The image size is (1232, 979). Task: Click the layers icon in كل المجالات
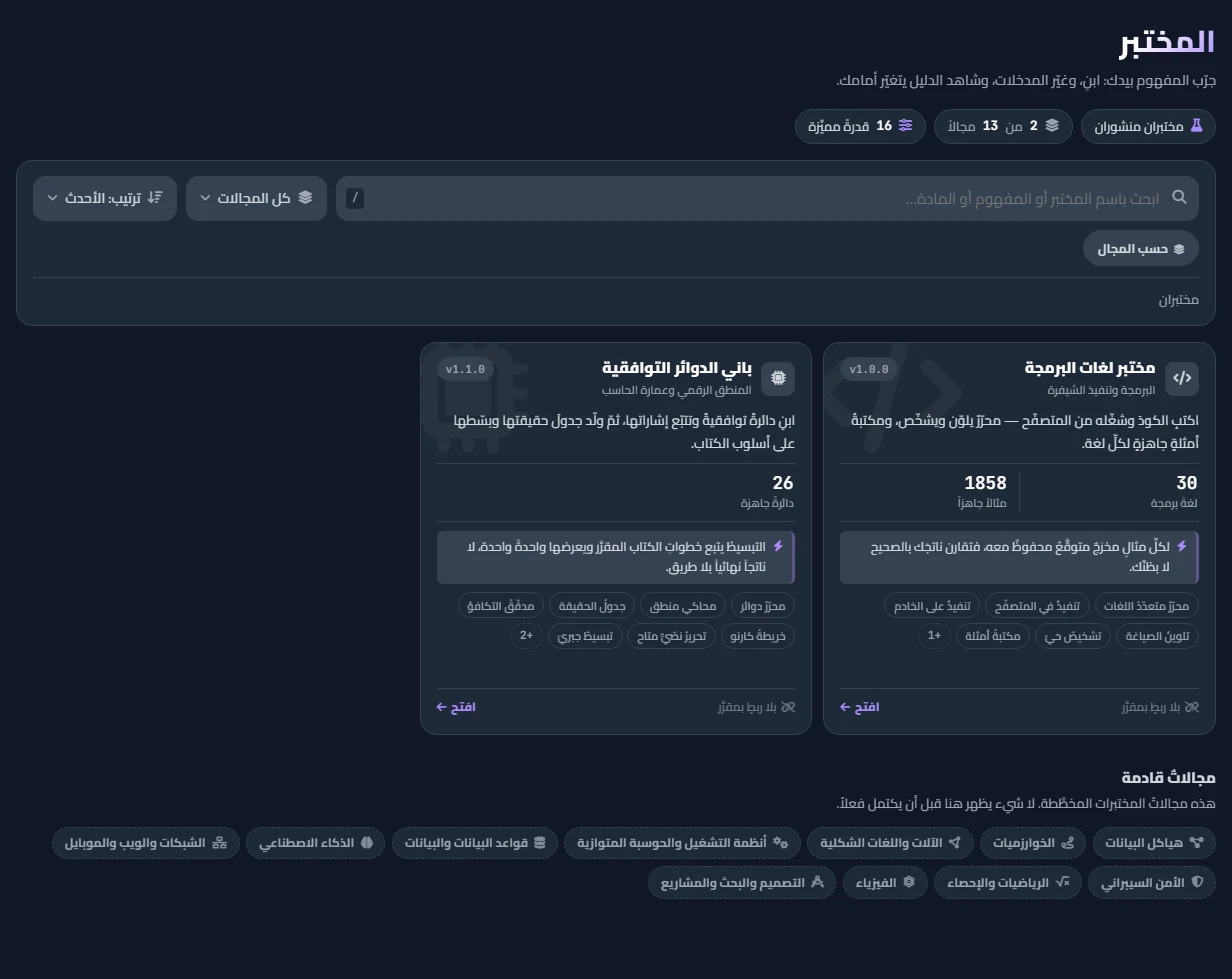point(305,198)
